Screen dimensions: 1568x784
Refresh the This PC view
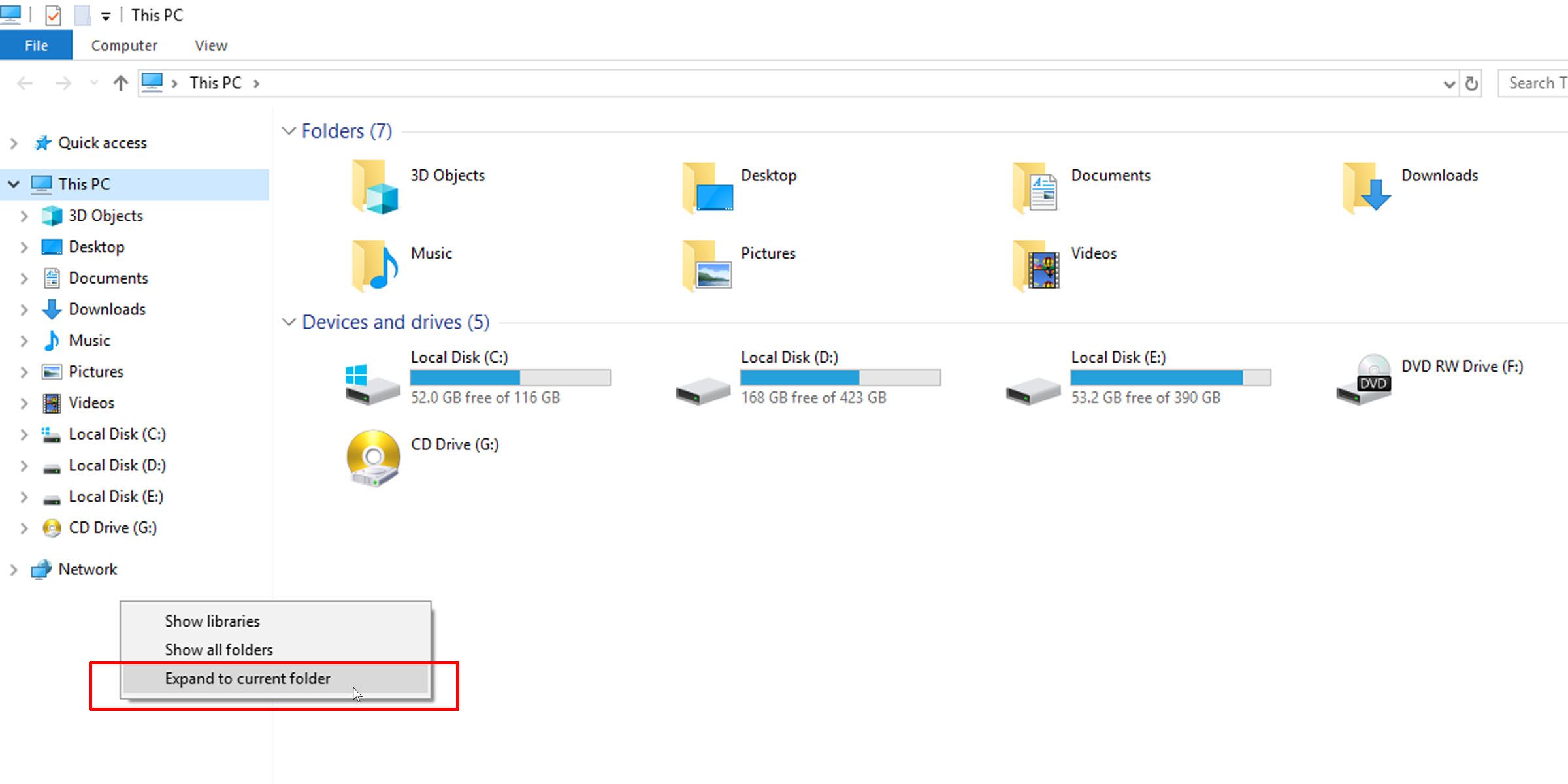click(1471, 84)
